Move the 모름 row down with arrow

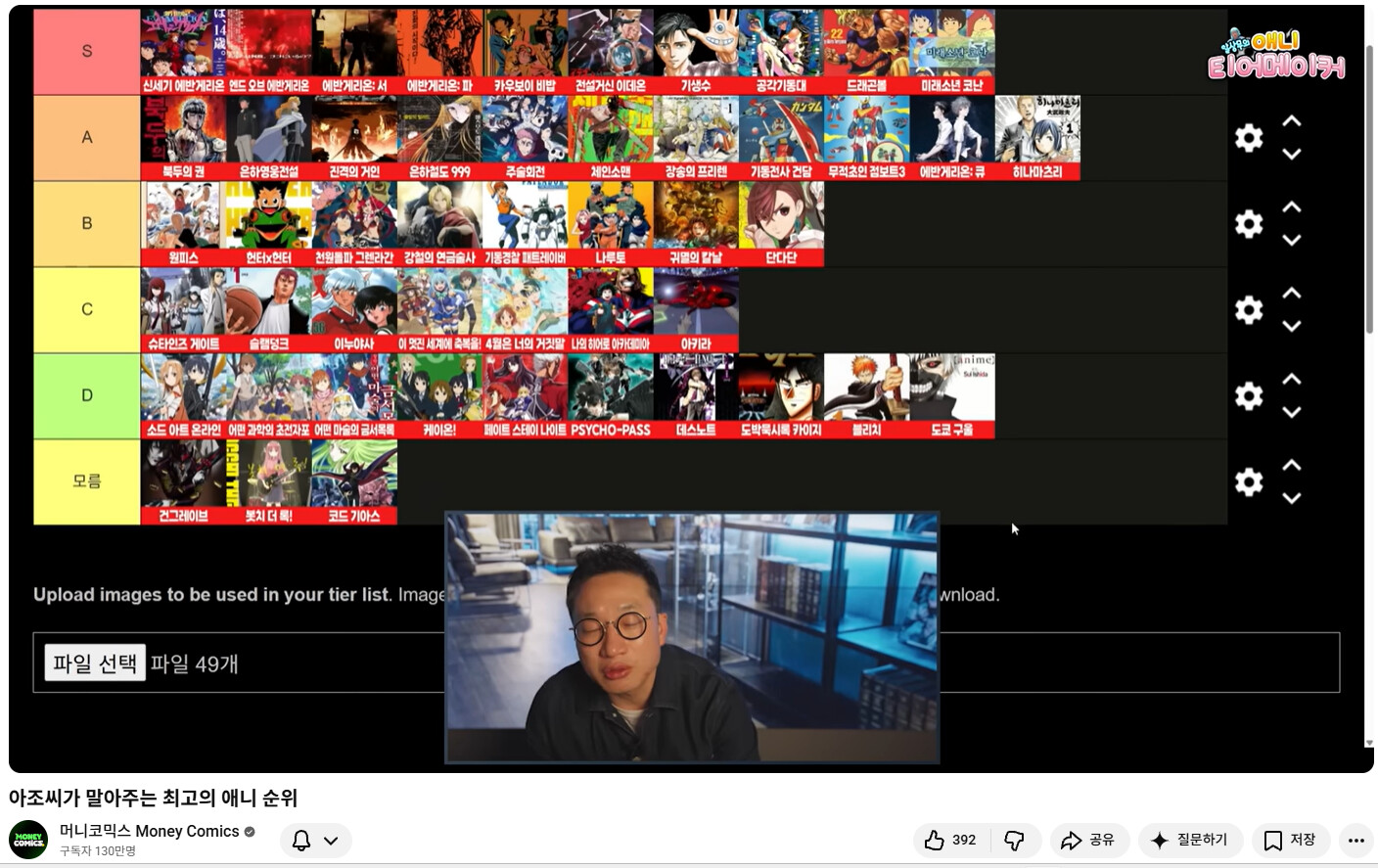tap(1292, 499)
